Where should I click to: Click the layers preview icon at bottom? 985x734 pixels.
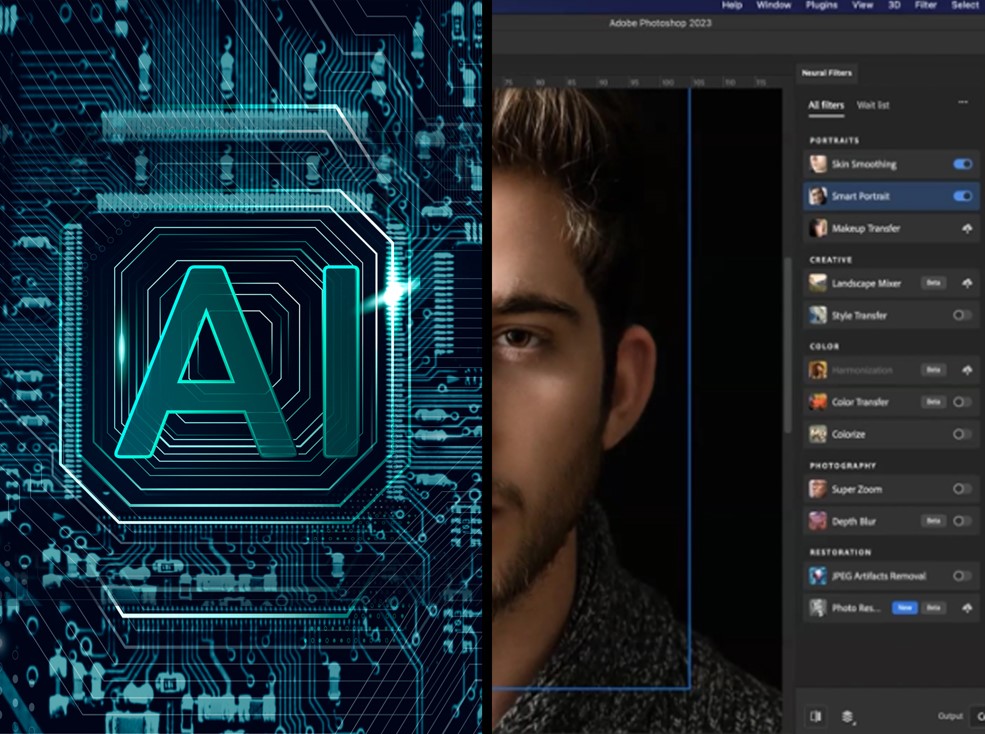coord(847,716)
